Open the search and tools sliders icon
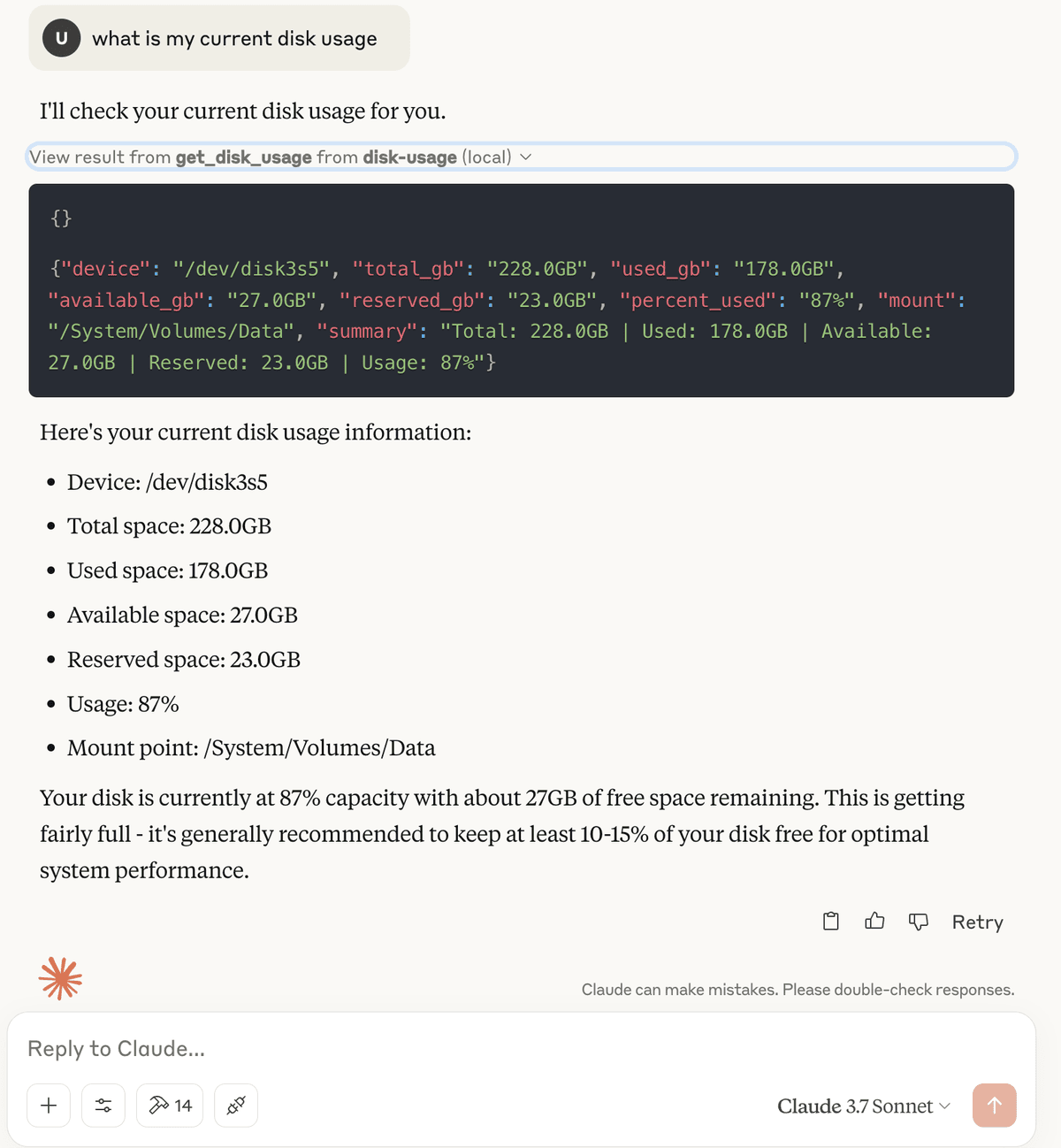 [x=103, y=1106]
